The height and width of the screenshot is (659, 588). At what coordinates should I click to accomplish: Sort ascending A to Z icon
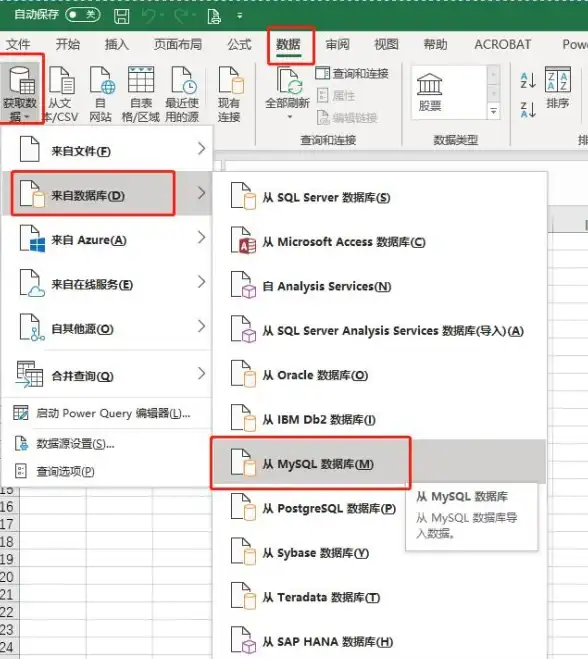[x=528, y=80]
